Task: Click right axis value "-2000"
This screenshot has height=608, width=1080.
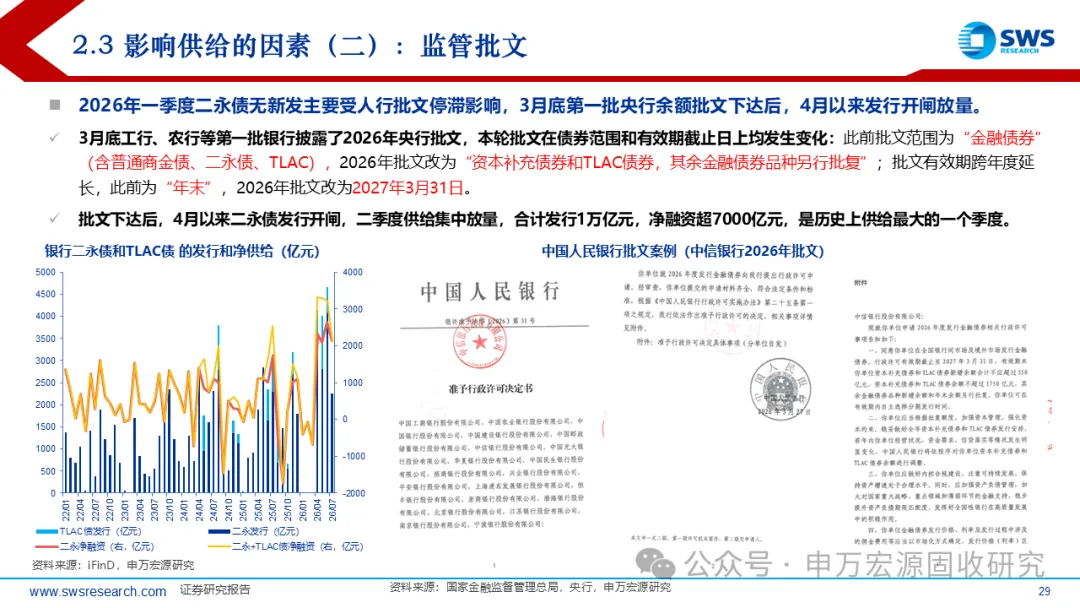Action: [353, 493]
